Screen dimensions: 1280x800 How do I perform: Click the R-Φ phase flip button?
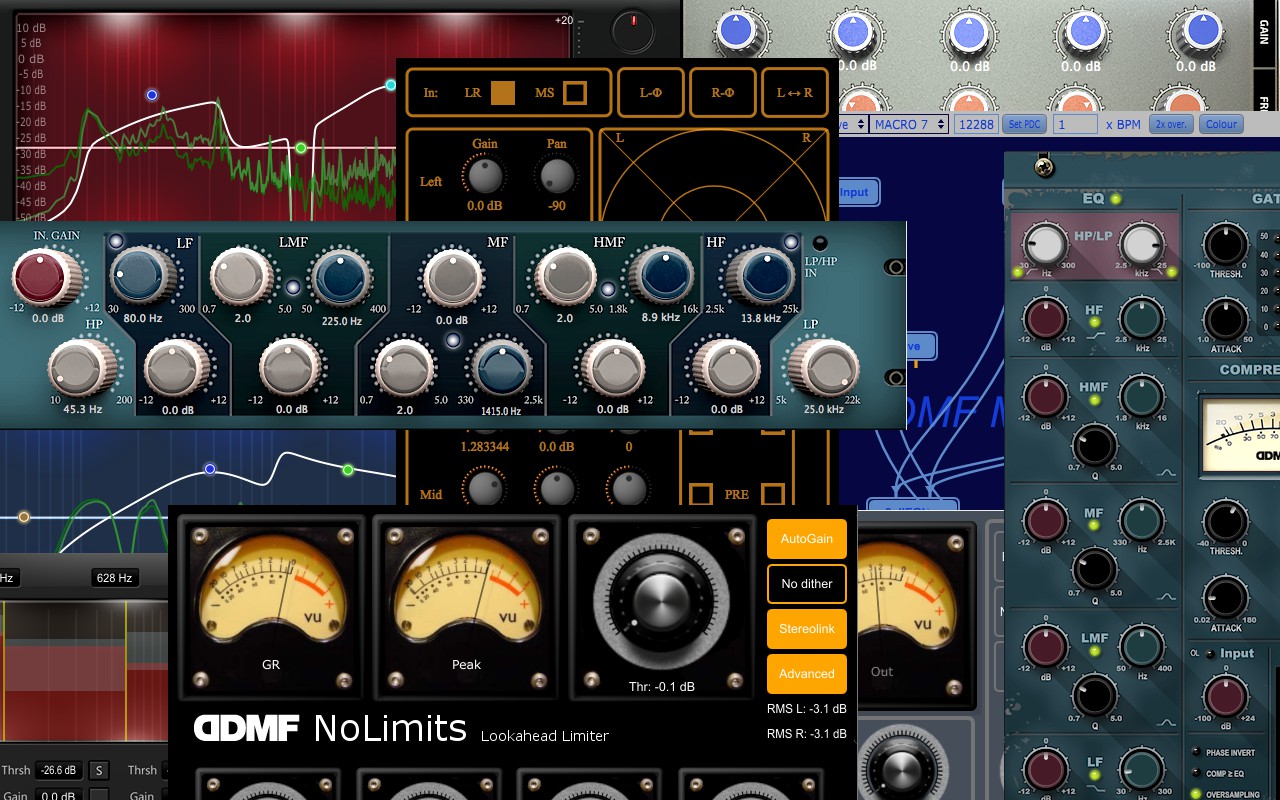pos(723,93)
